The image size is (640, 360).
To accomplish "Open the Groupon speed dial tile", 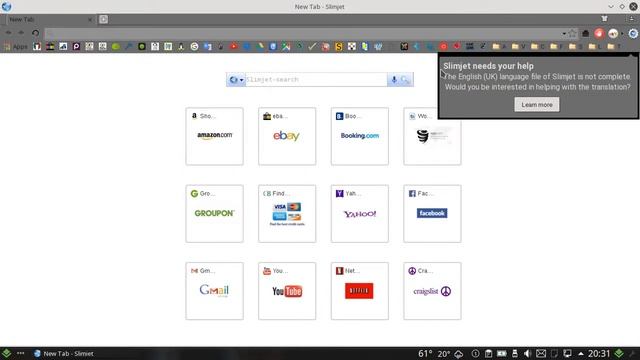I will tap(214, 213).
